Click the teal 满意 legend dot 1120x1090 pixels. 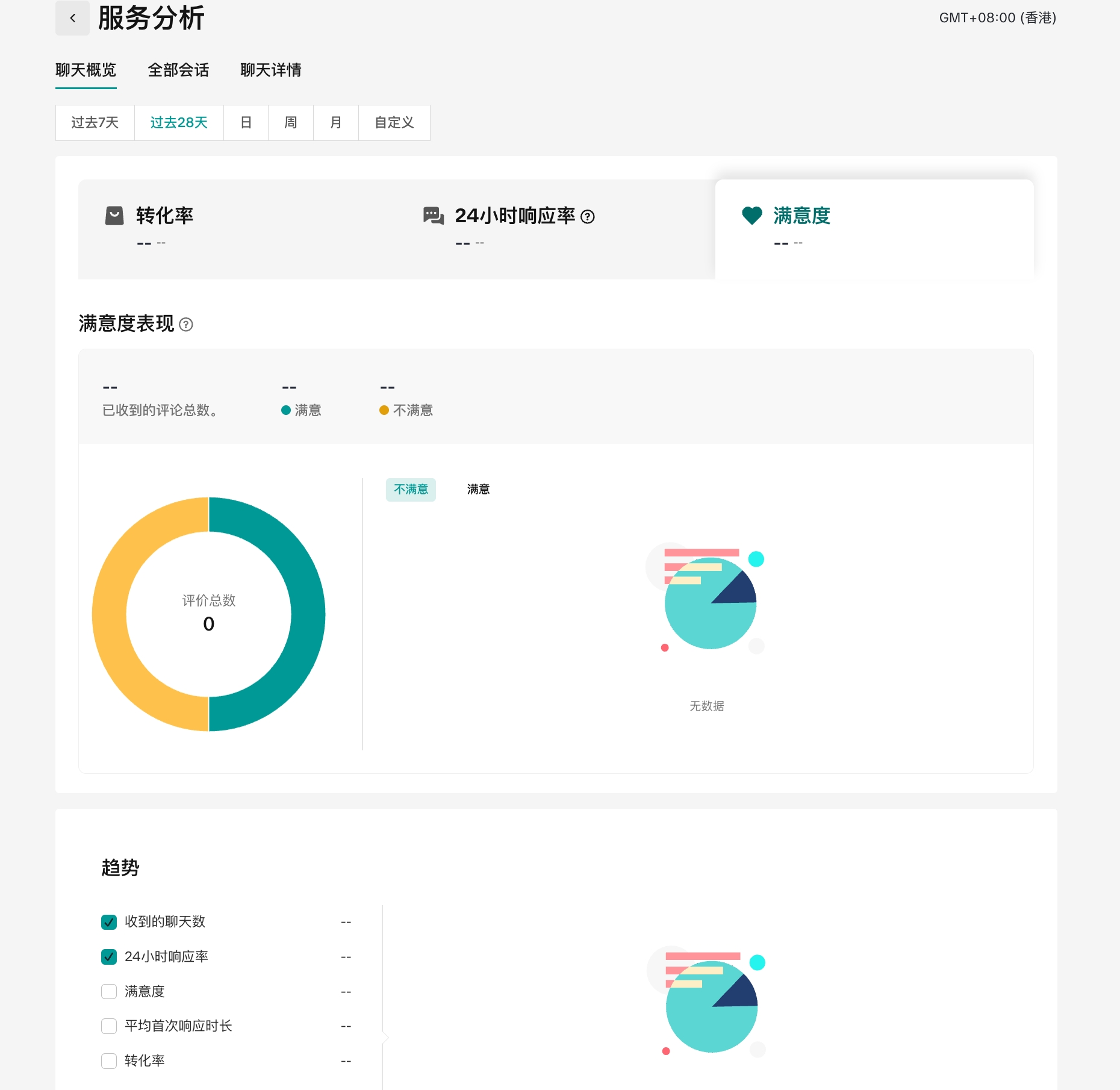click(286, 410)
